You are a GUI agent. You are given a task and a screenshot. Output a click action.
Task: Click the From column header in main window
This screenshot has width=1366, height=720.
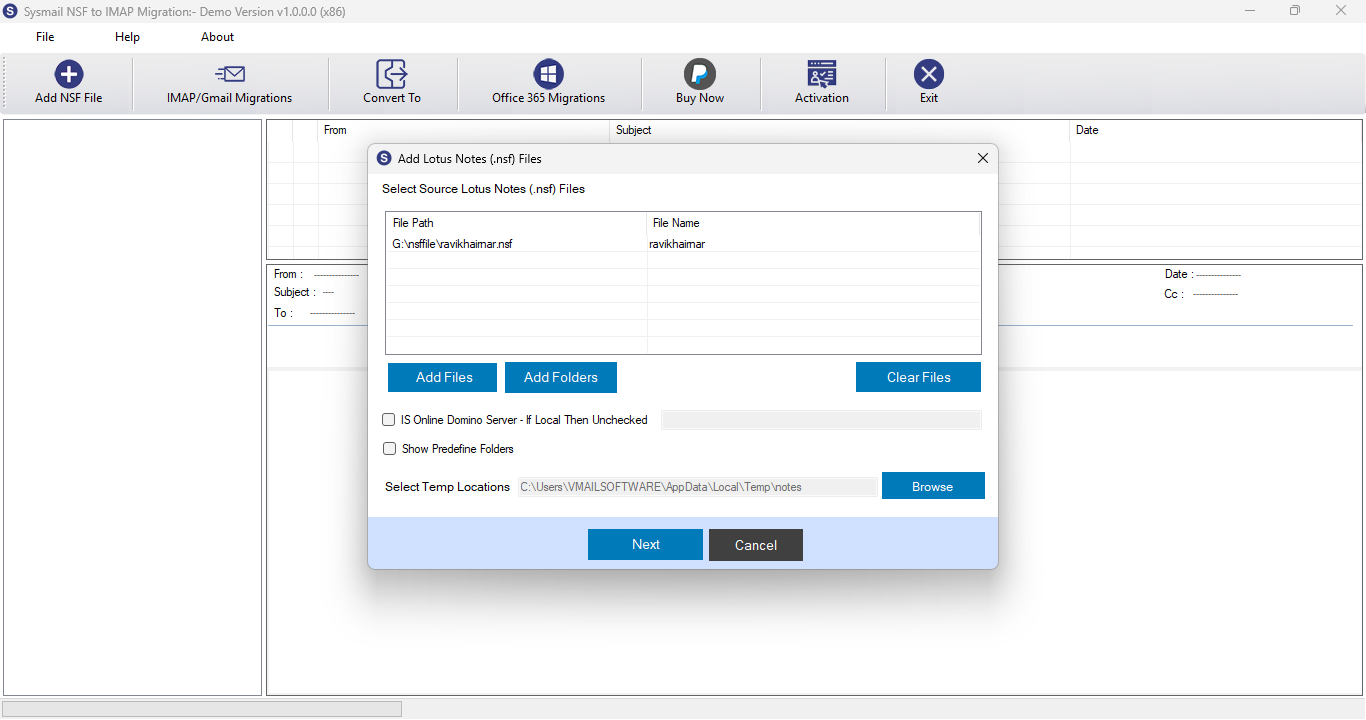click(x=464, y=130)
